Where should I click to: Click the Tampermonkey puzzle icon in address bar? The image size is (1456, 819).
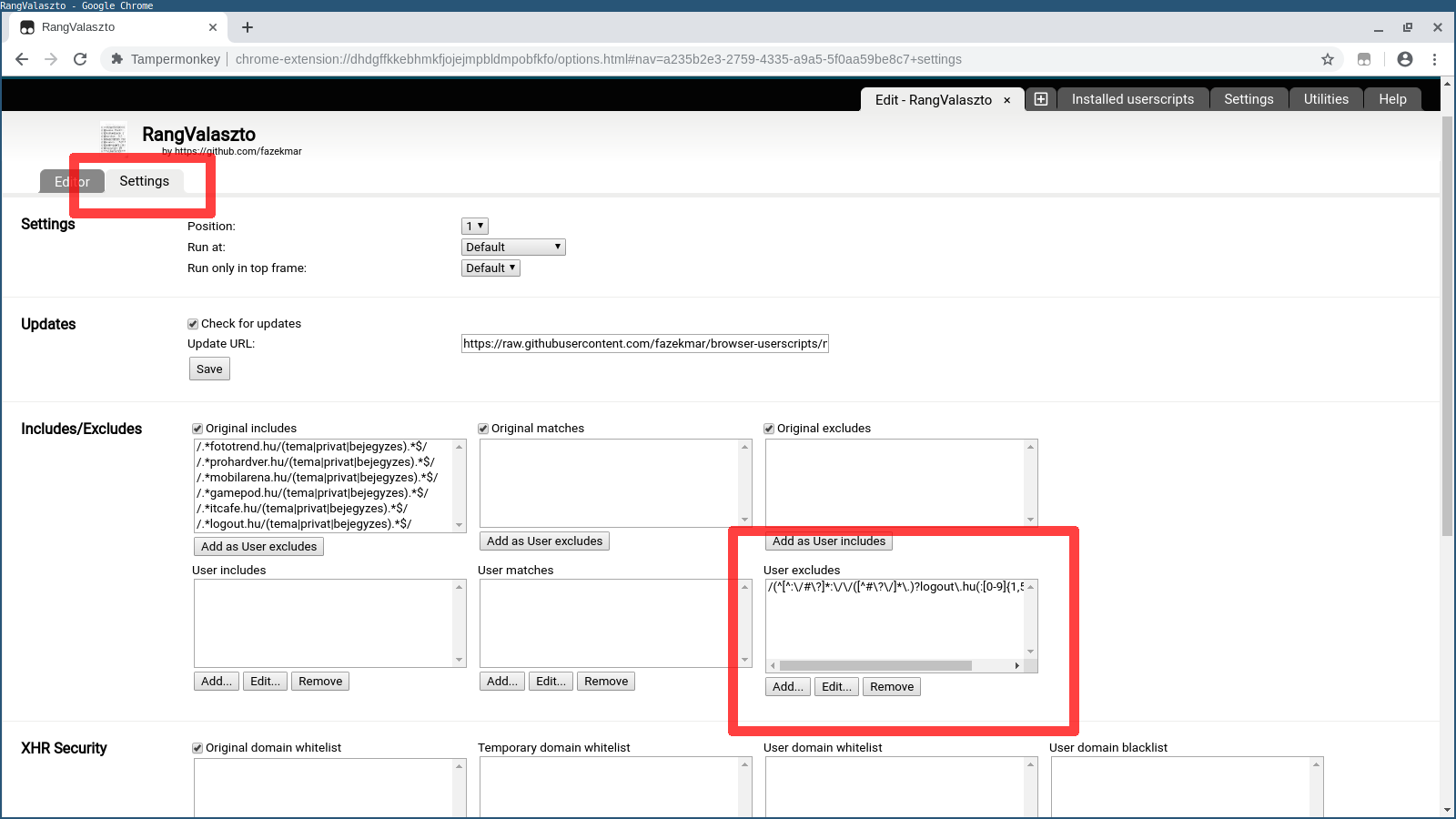point(116,59)
